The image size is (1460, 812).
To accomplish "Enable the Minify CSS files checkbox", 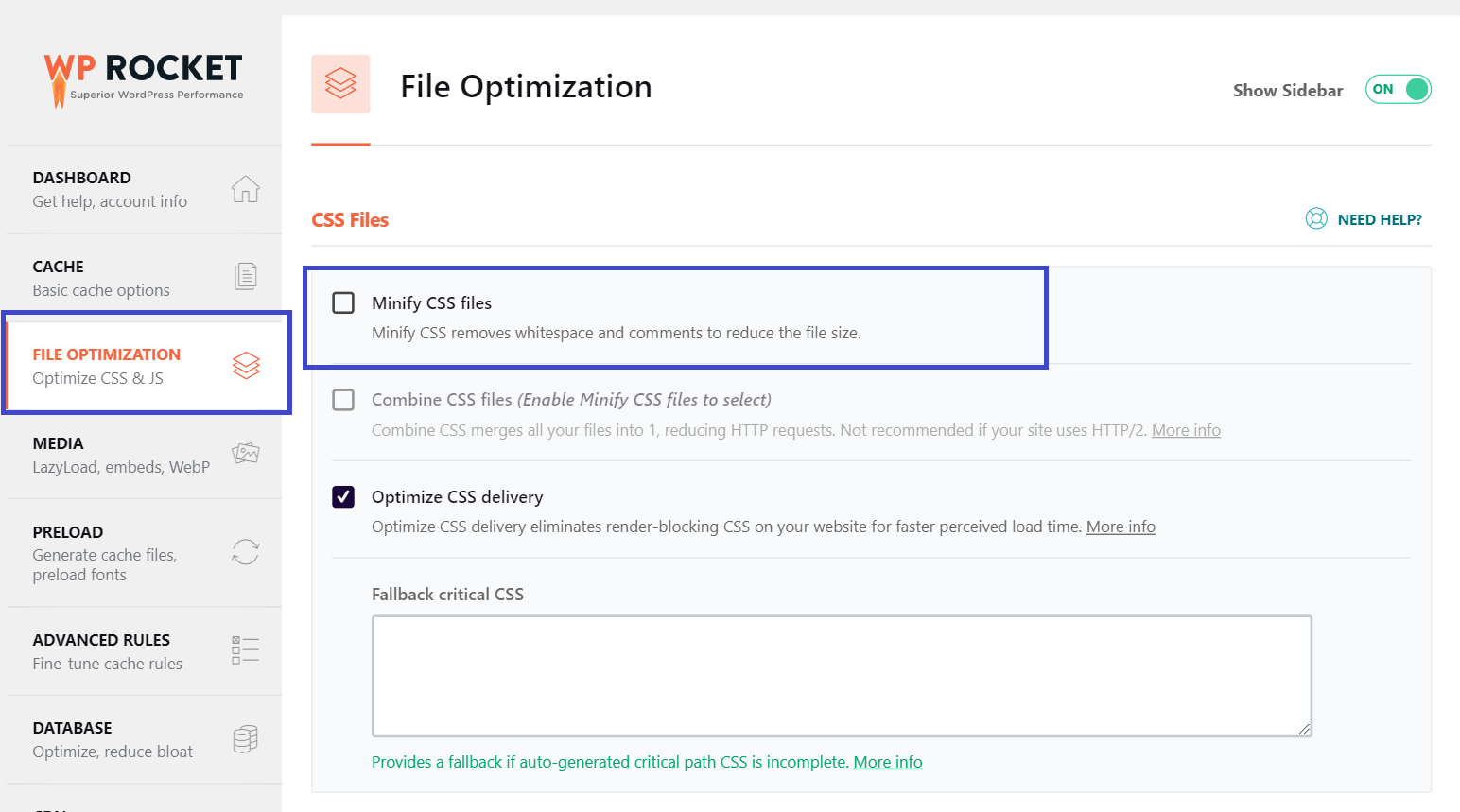I will coord(343,302).
